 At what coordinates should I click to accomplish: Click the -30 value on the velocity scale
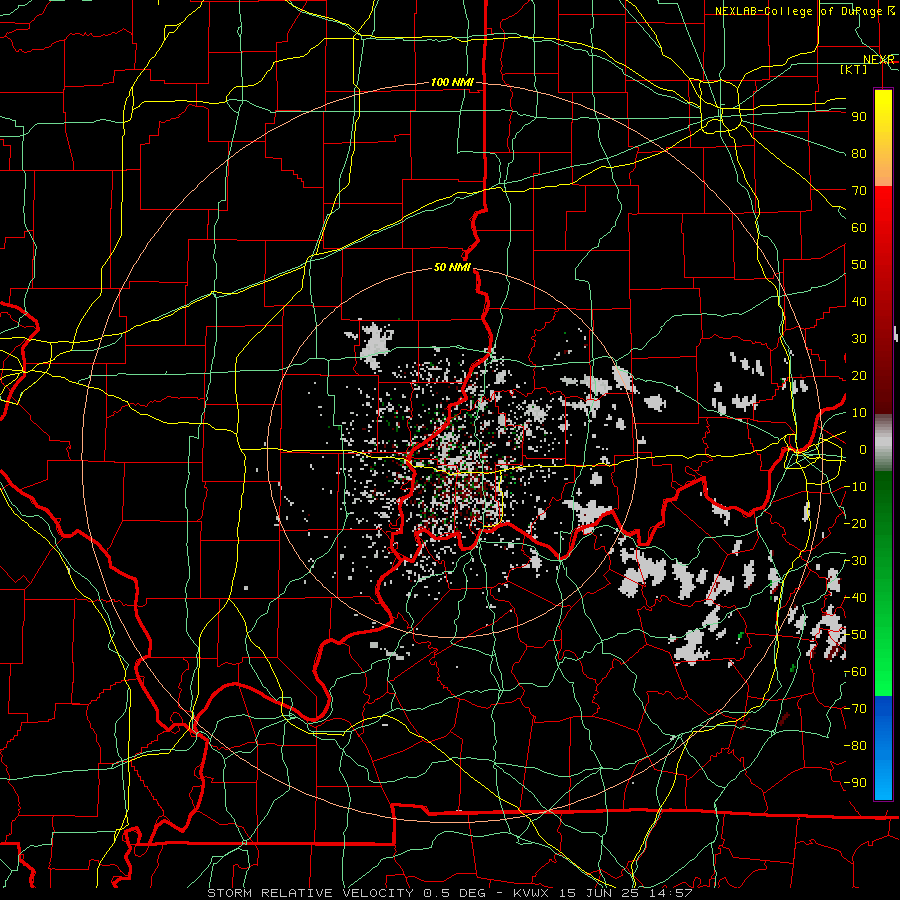tap(855, 561)
